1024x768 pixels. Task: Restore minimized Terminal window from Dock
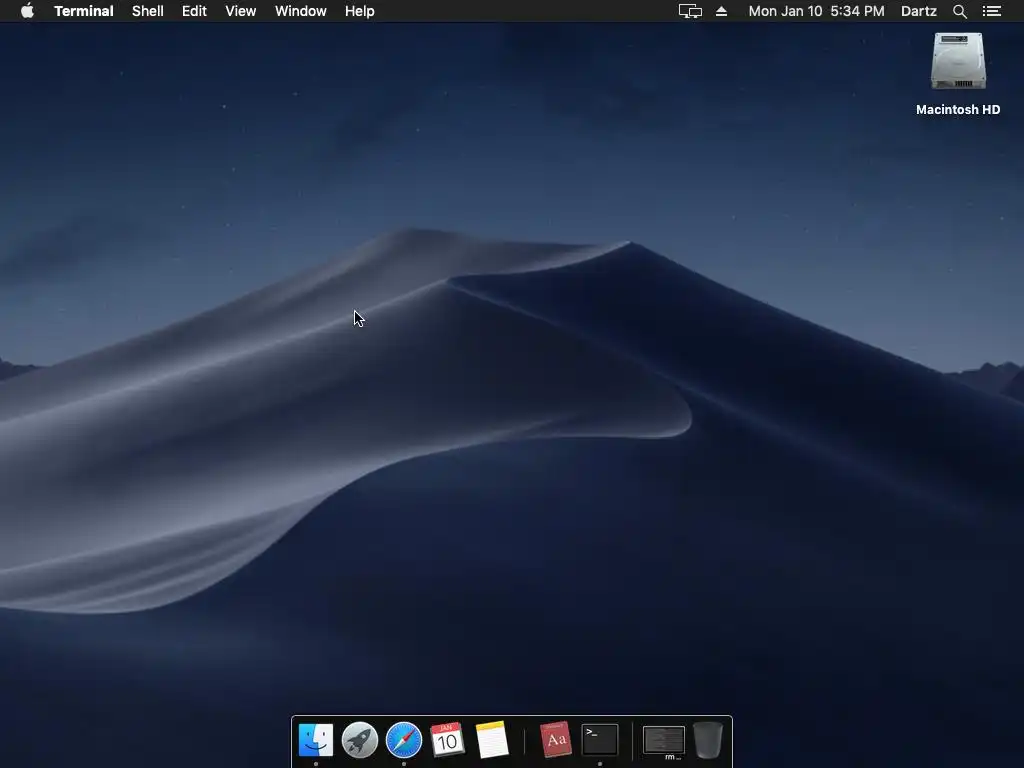pyautogui.click(x=664, y=741)
